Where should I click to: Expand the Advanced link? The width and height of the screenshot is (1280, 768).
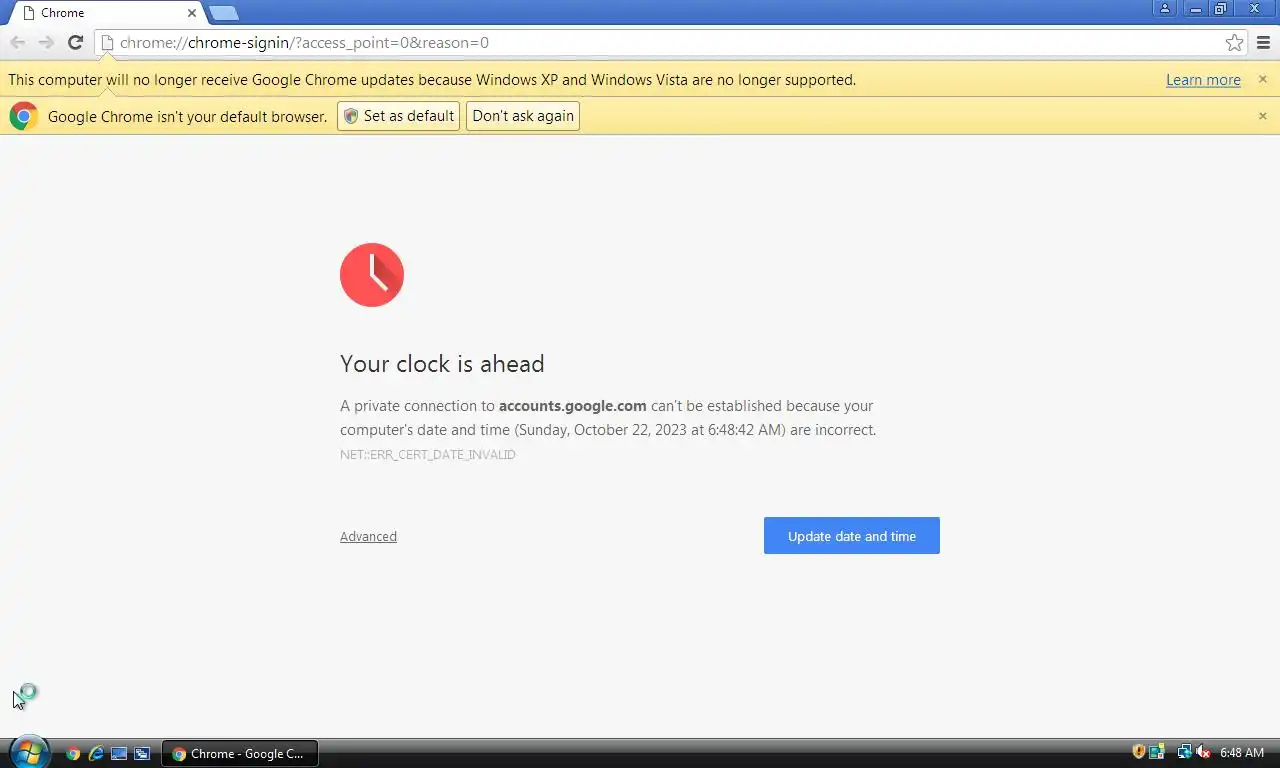point(368,536)
